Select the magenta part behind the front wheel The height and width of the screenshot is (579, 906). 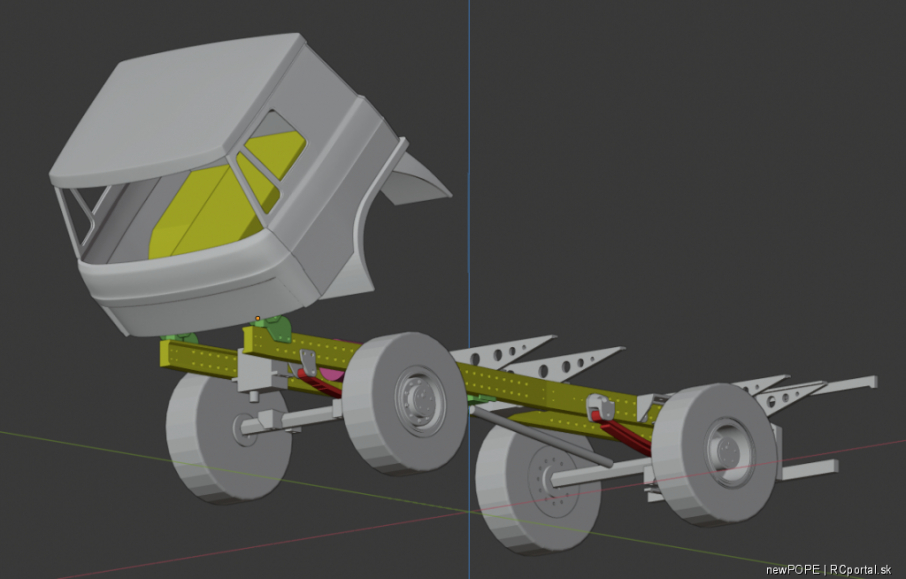(x=331, y=373)
